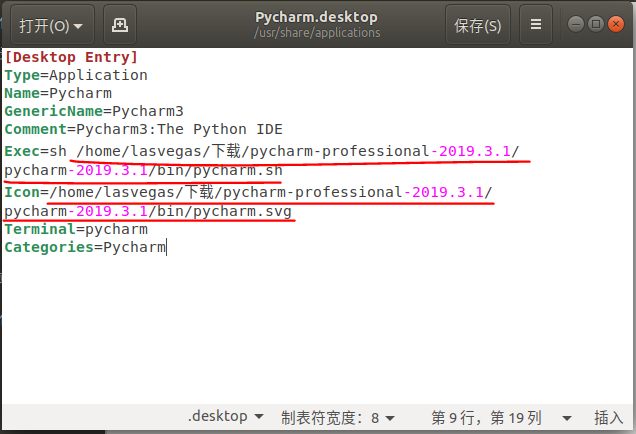The height and width of the screenshot is (434, 636).
Task: Click the bin/pycharm.svg path text
Action: click(224, 211)
